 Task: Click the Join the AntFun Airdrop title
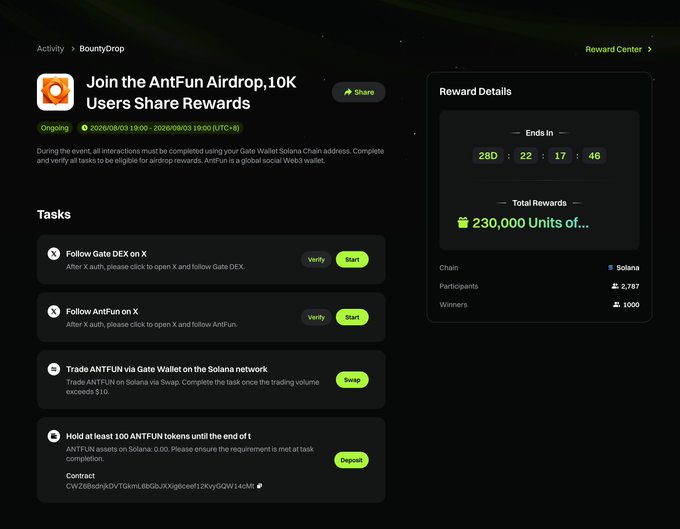tap(191, 92)
